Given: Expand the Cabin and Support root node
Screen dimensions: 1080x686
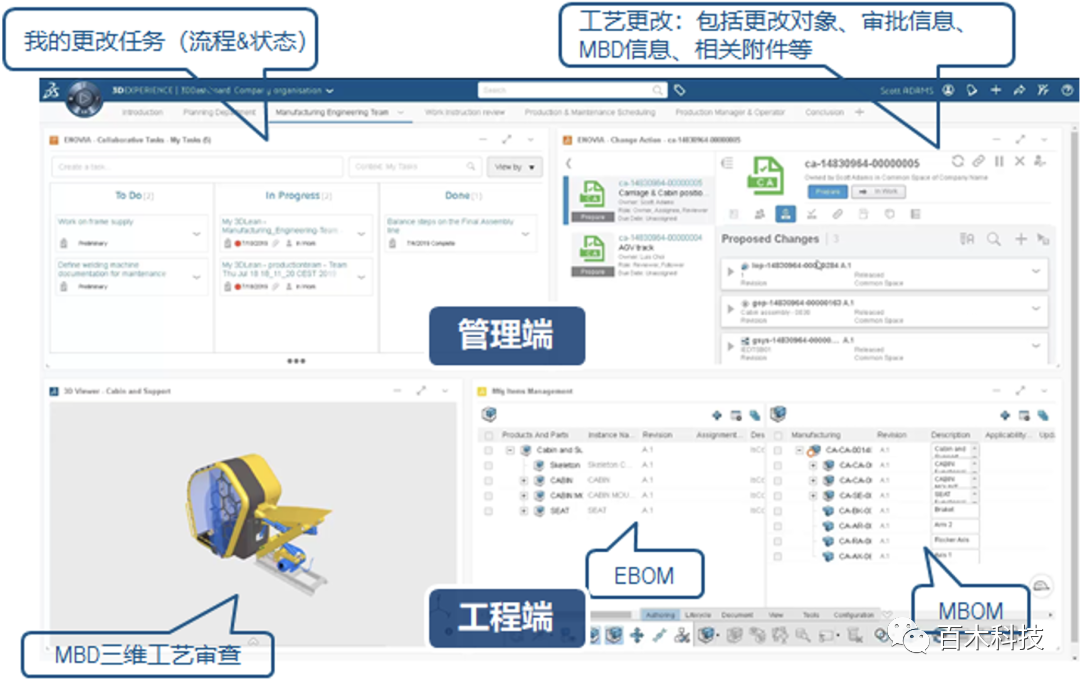Looking at the screenshot, I should click(510, 451).
